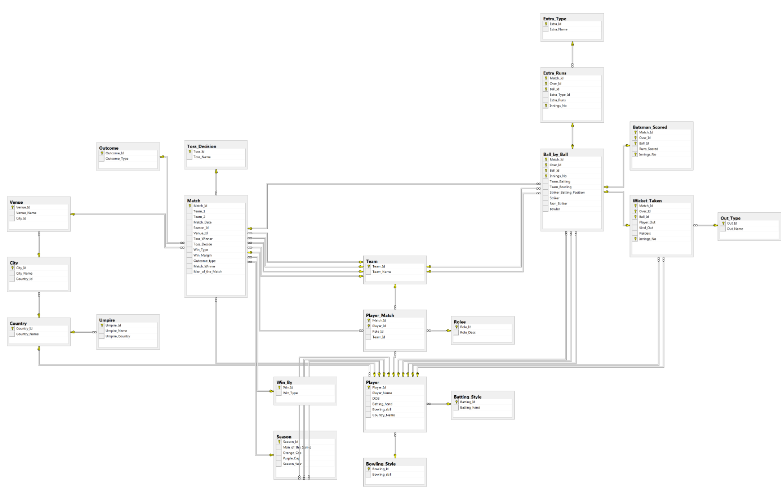Click the Bowling_Id primary key icon
This screenshot has width=783, height=495.
pyautogui.click(x=369, y=469)
